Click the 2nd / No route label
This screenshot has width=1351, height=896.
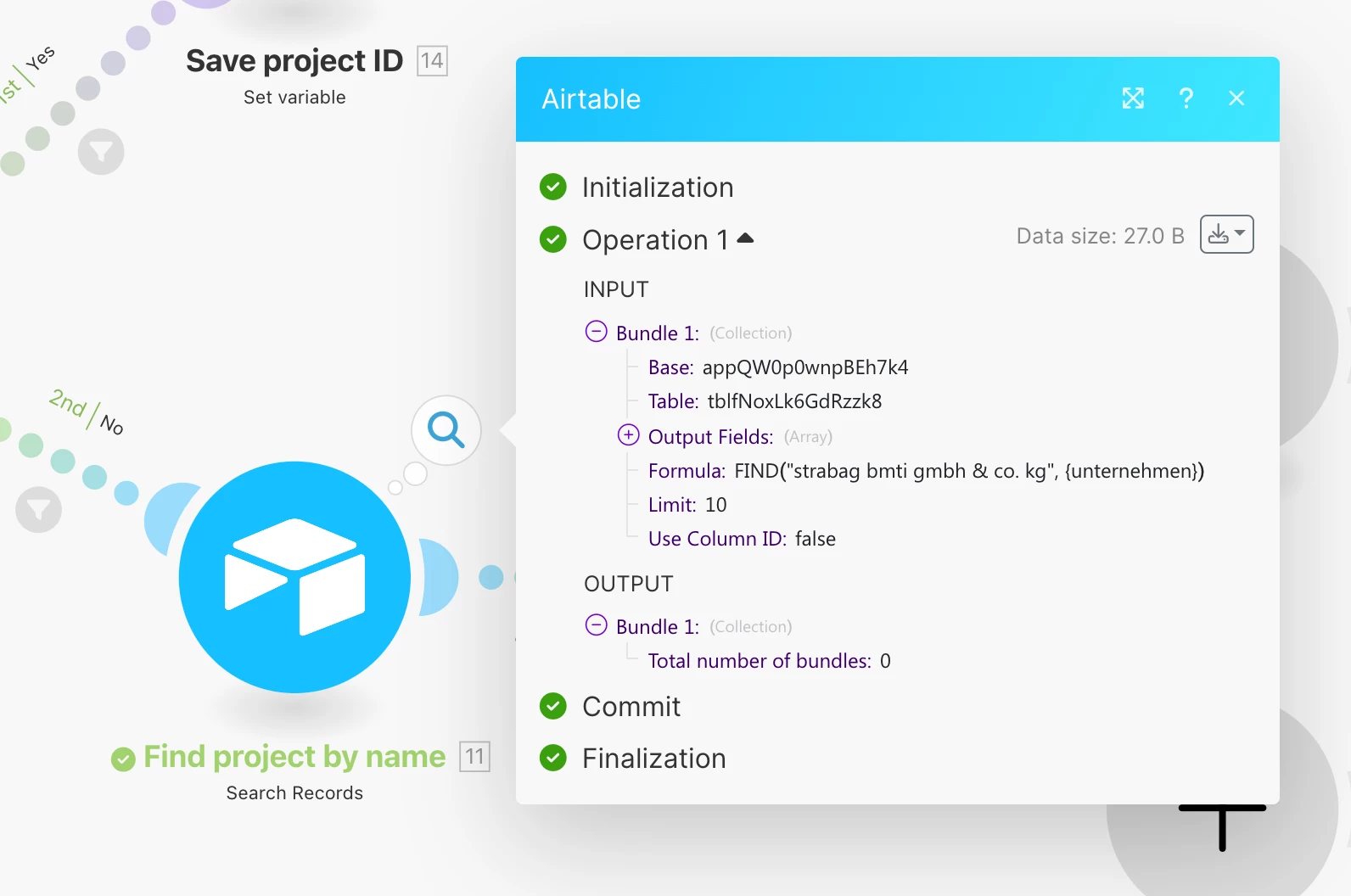click(87, 412)
